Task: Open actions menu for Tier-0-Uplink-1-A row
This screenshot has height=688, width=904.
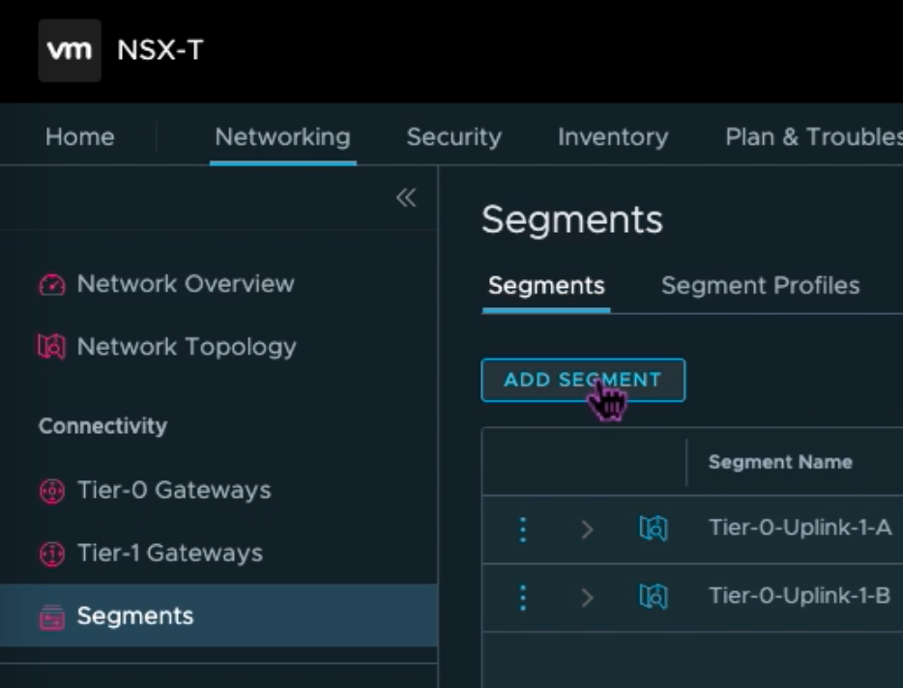Action: tap(523, 529)
